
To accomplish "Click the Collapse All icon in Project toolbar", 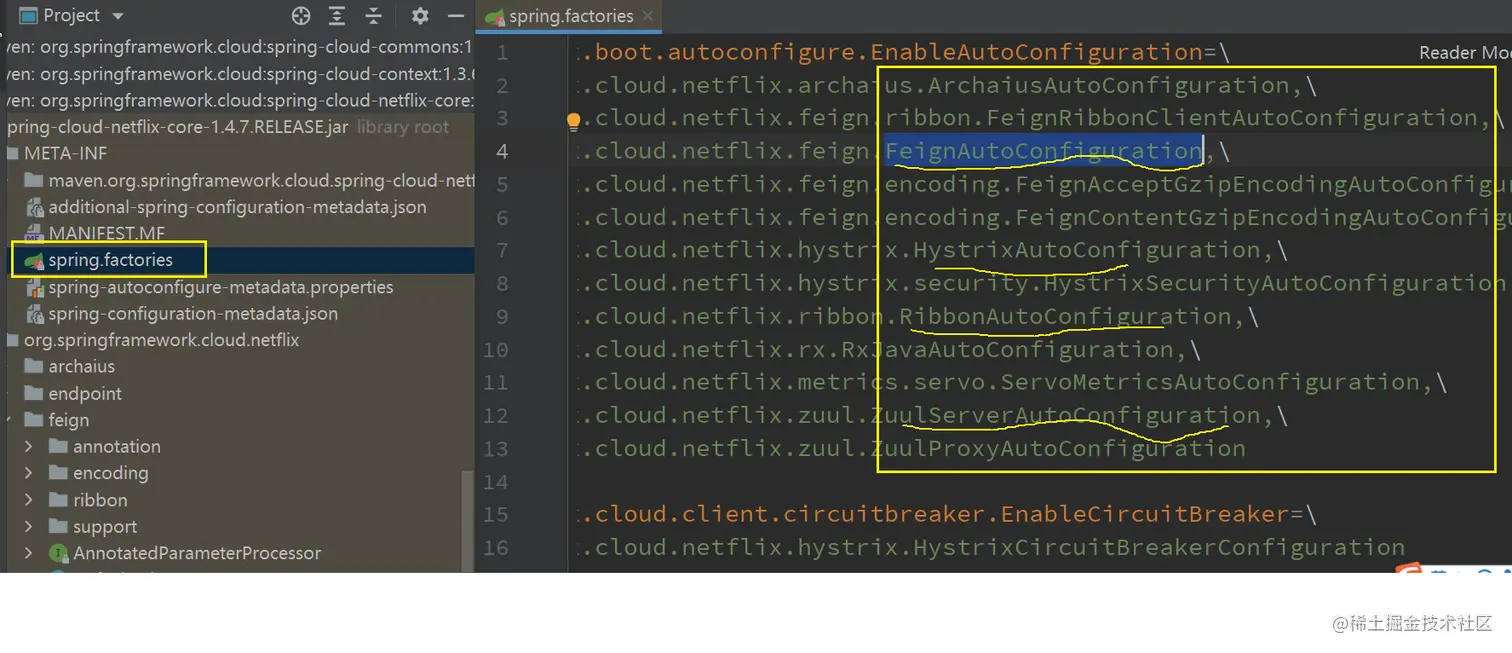I will 372,16.
